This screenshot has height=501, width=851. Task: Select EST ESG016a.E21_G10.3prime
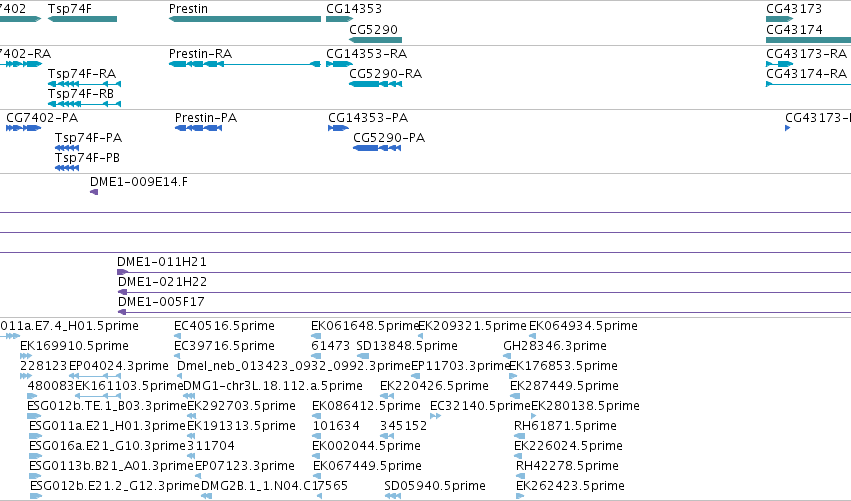click(x=107, y=446)
